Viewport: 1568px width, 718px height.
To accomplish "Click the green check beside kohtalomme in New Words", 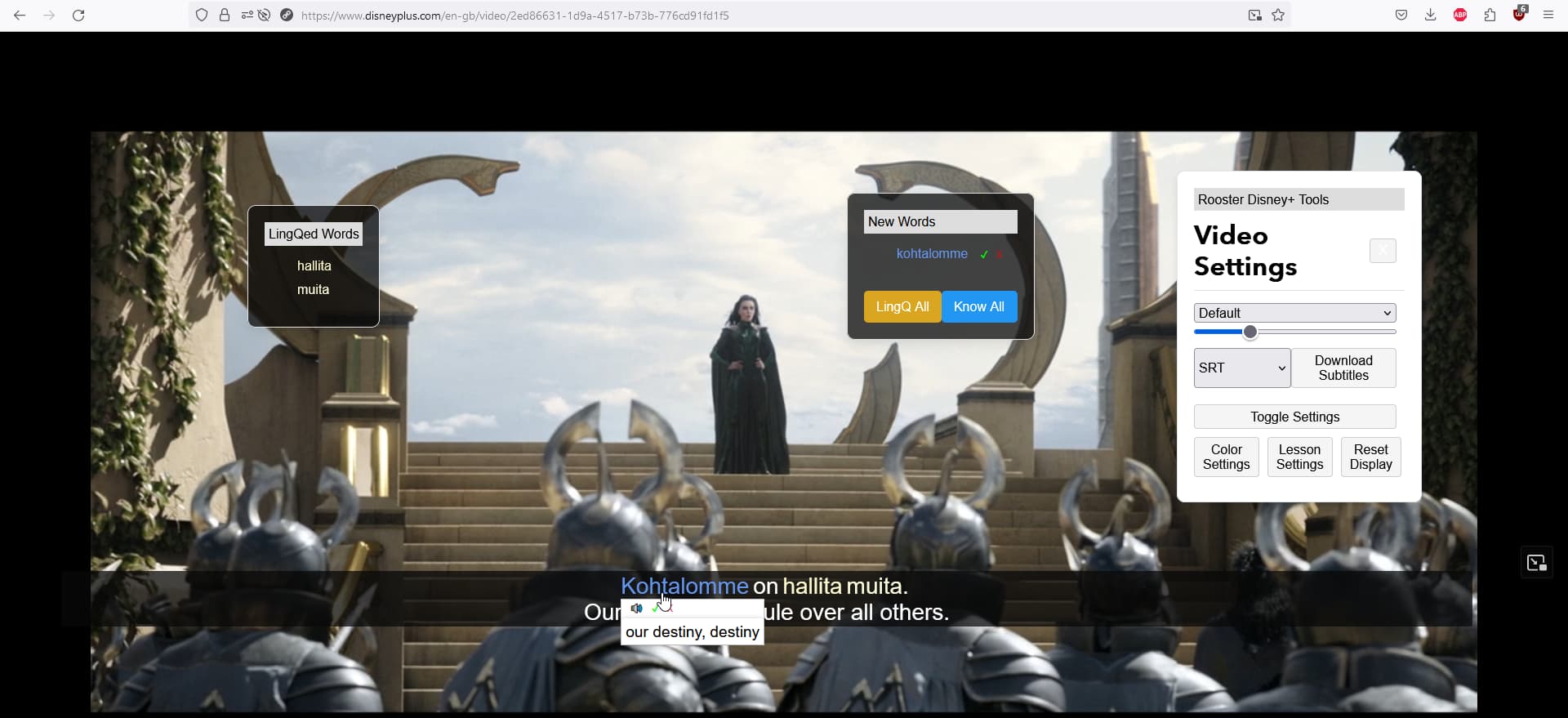I will (x=984, y=255).
